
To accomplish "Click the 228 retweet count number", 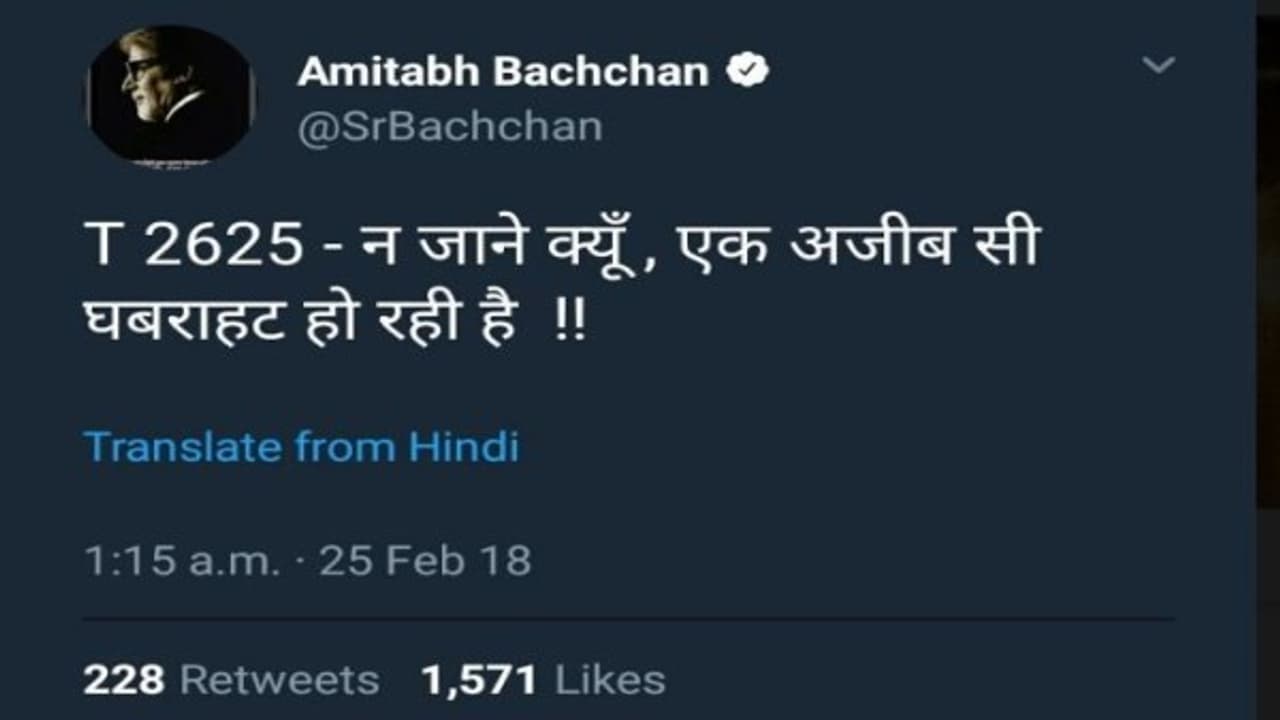I will coord(123,681).
